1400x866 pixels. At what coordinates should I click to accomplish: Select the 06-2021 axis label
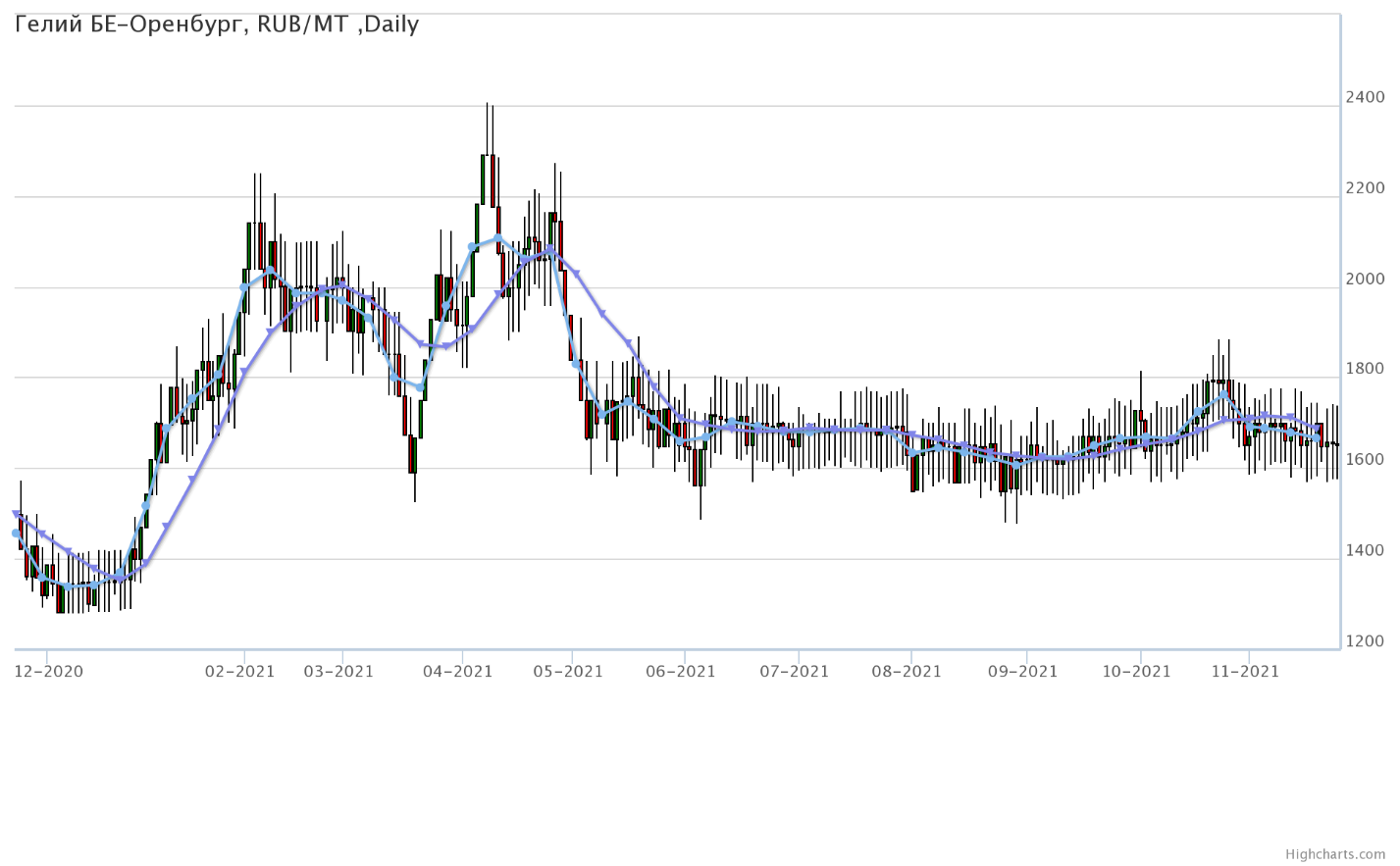pyautogui.click(x=681, y=672)
